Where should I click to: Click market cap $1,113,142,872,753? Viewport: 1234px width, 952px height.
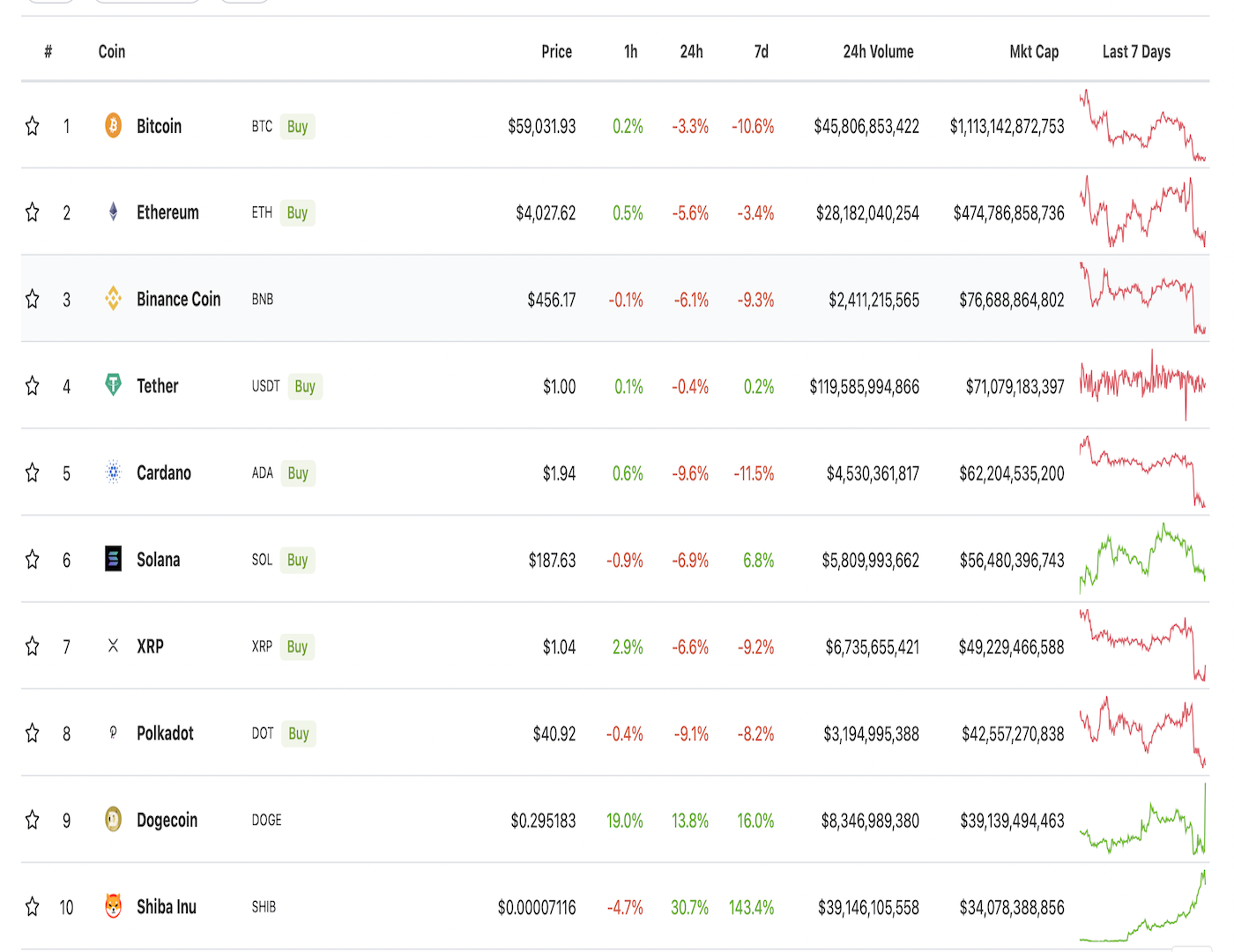point(1007,126)
